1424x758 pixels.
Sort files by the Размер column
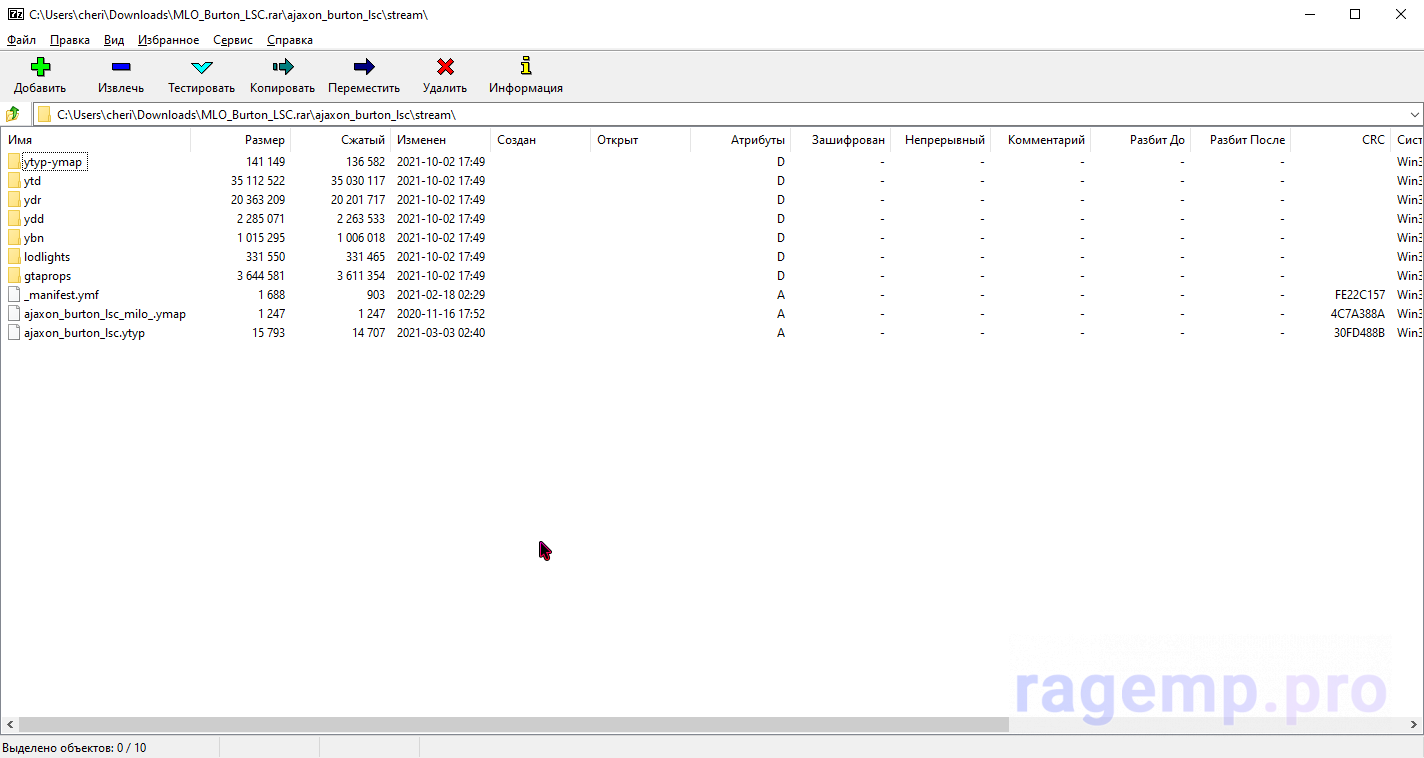264,140
